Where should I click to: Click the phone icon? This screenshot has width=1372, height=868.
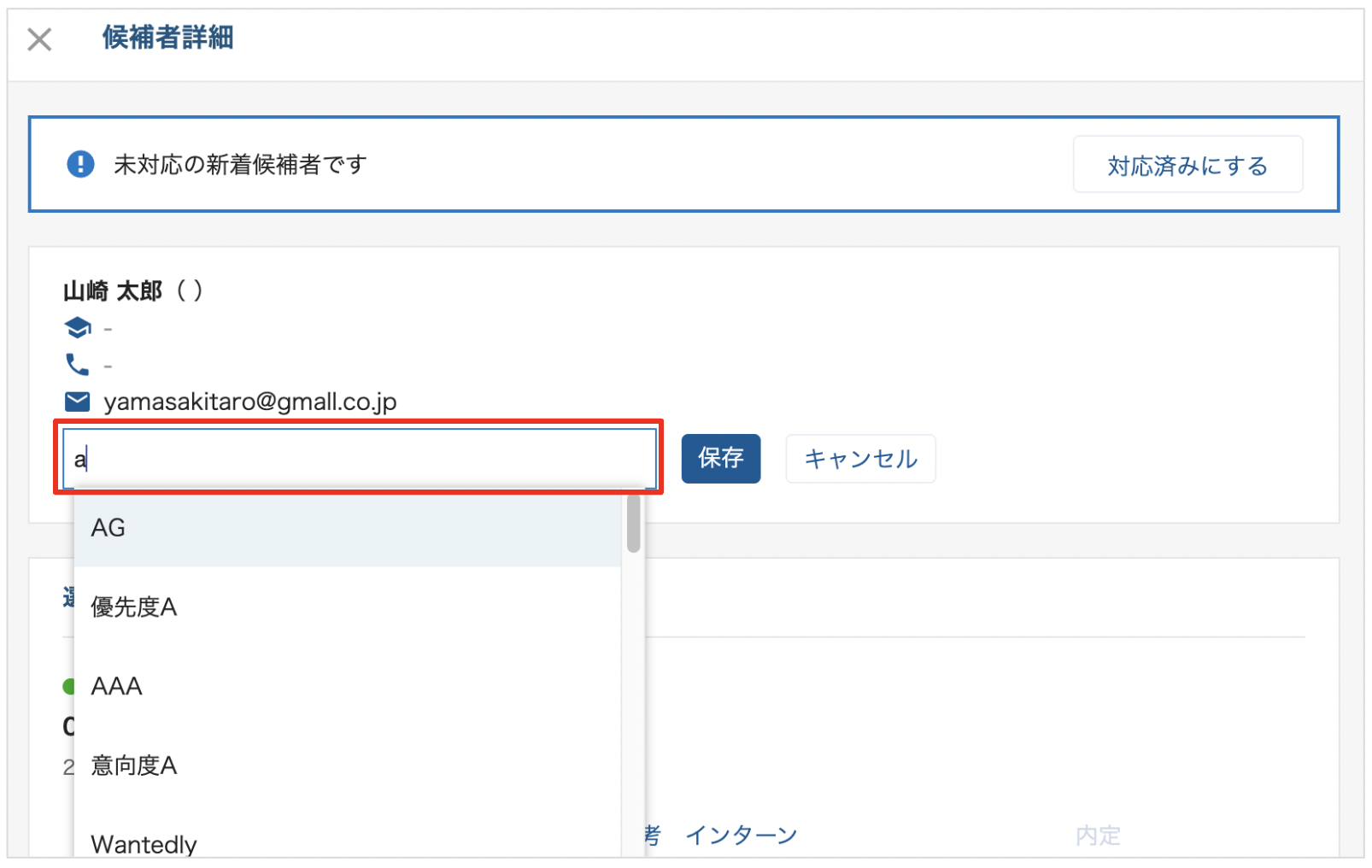[x=77, y=365]
